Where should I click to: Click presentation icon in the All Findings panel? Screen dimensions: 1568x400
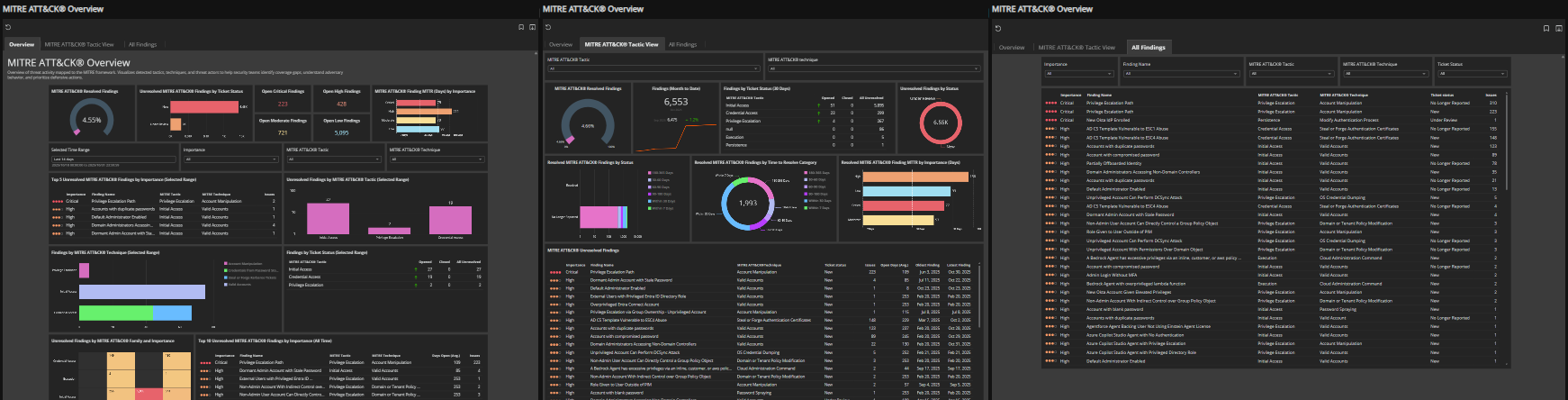point(1558,29)
